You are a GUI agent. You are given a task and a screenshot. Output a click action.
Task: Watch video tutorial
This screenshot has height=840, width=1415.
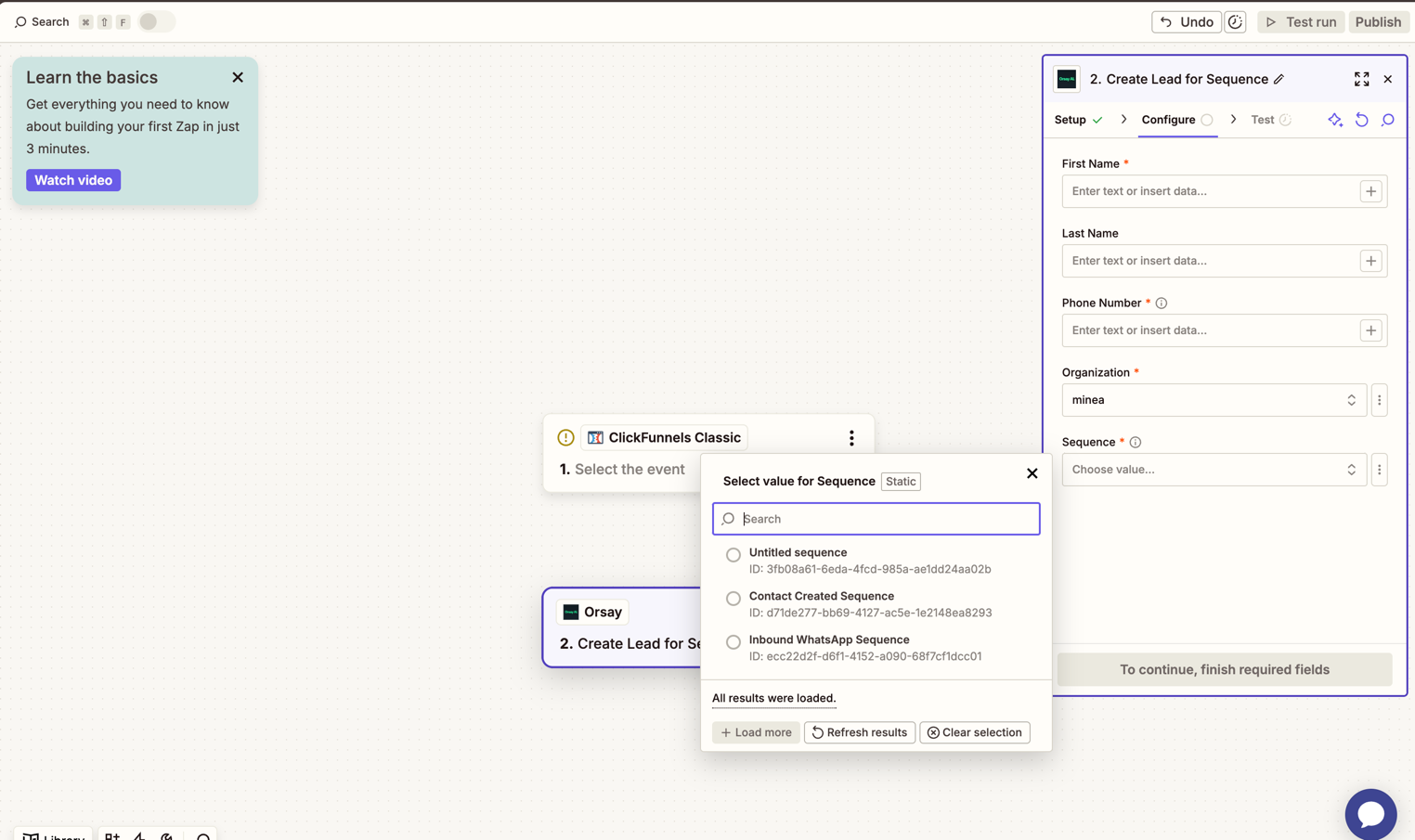(73, 180)
